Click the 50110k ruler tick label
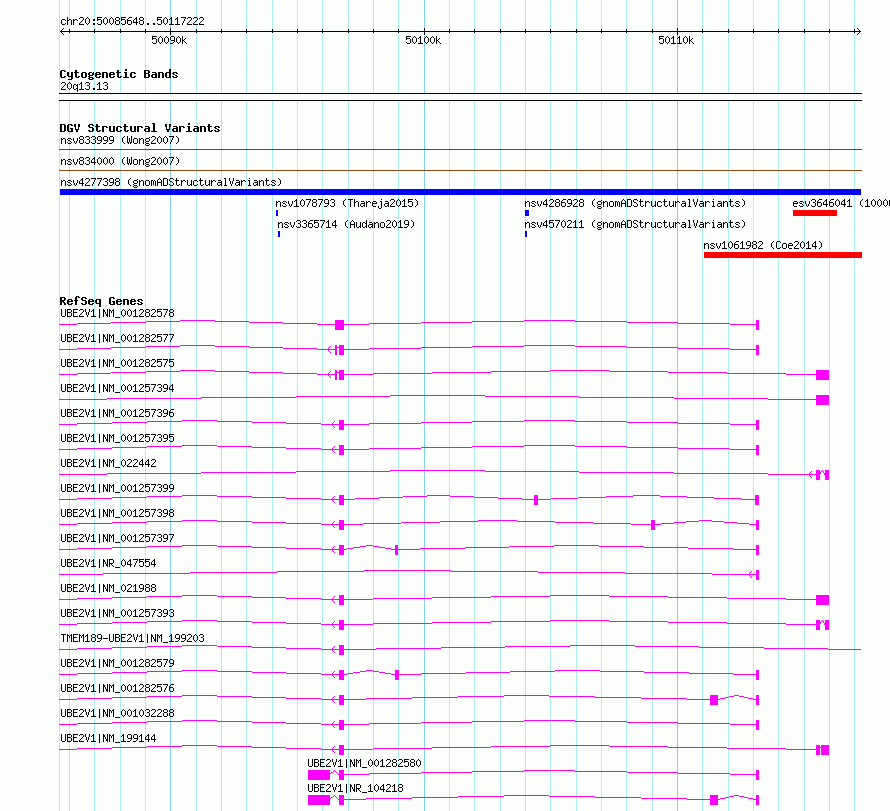 pos(676,40)
